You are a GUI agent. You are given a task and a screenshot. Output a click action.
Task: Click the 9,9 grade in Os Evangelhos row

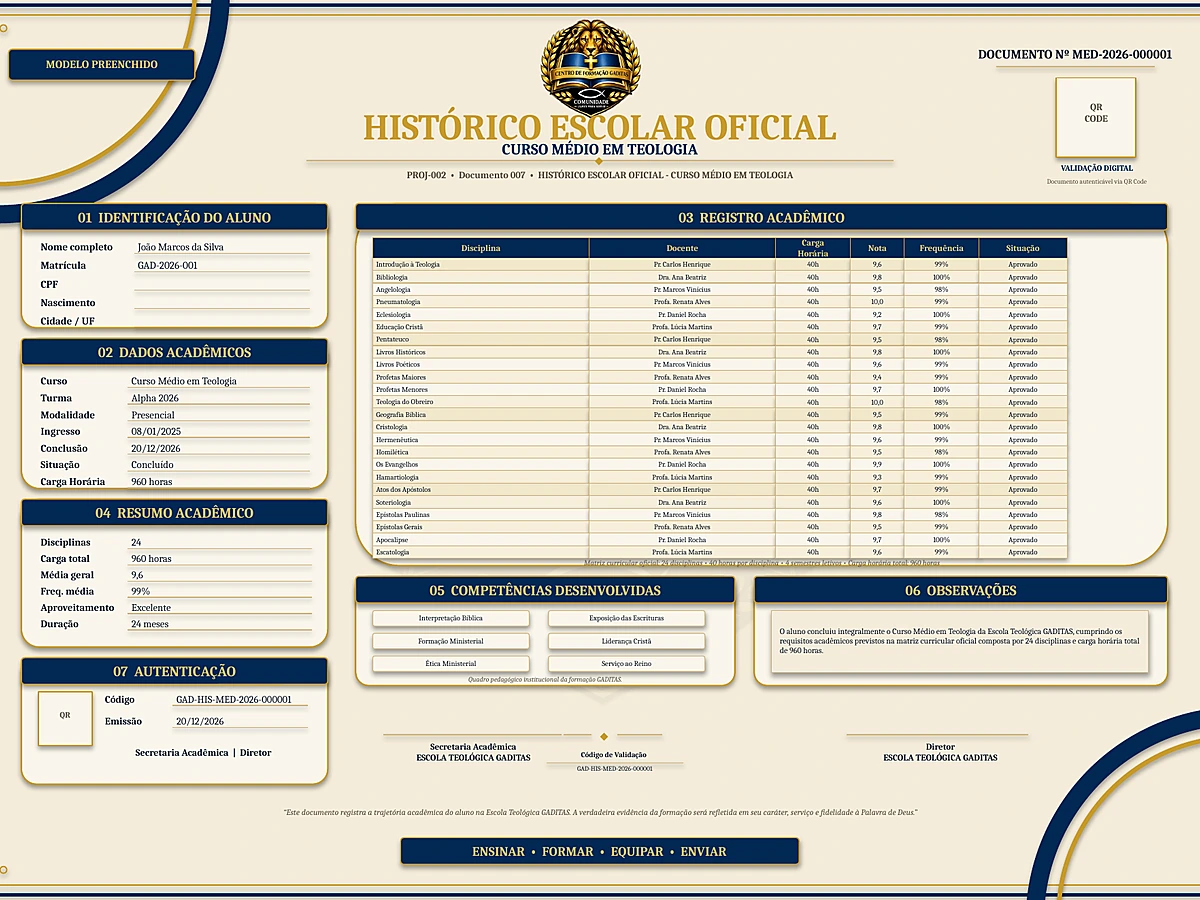(x=877, y=464)
